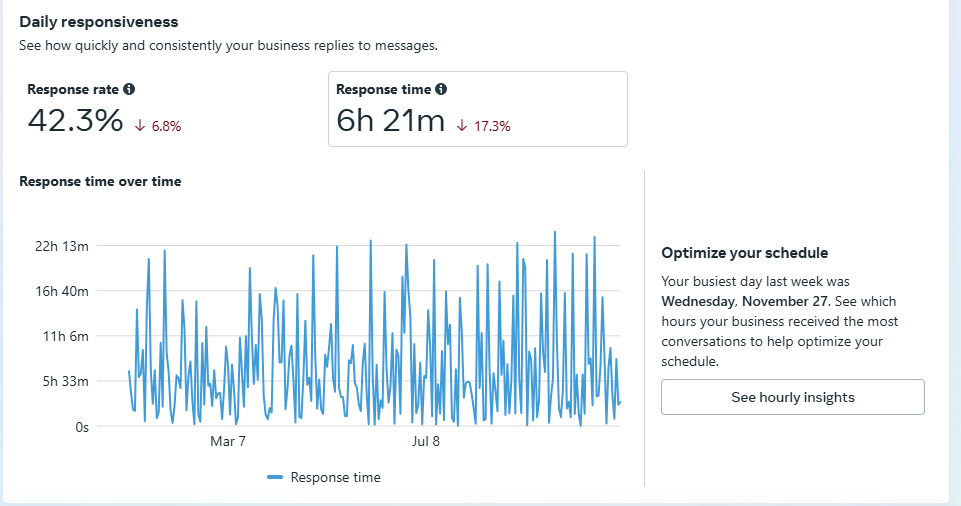961x506 pixels.
Task: Select the Response rate metric card
Action: pos(168,109)
